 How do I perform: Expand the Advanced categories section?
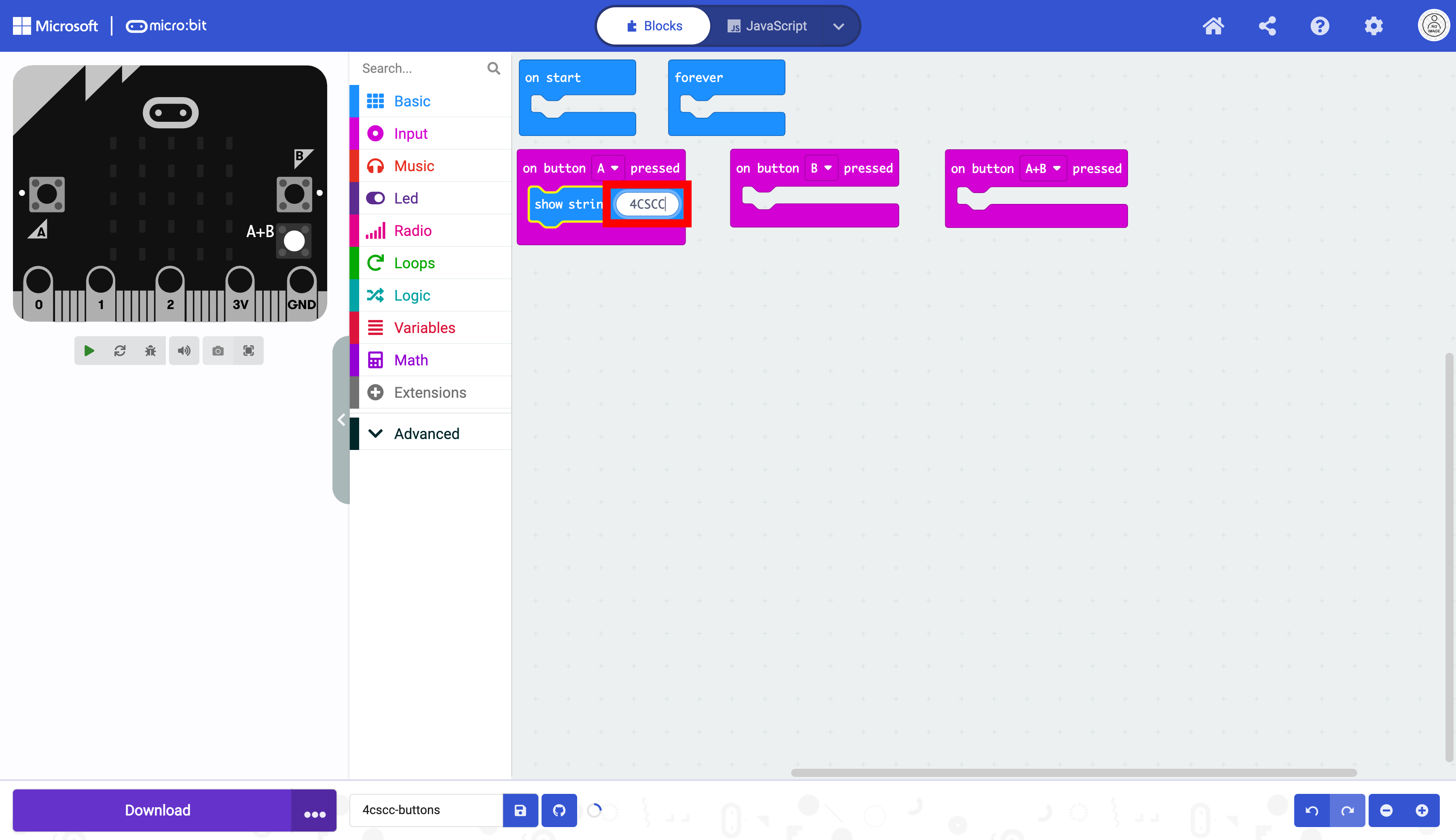pos(430,433)
